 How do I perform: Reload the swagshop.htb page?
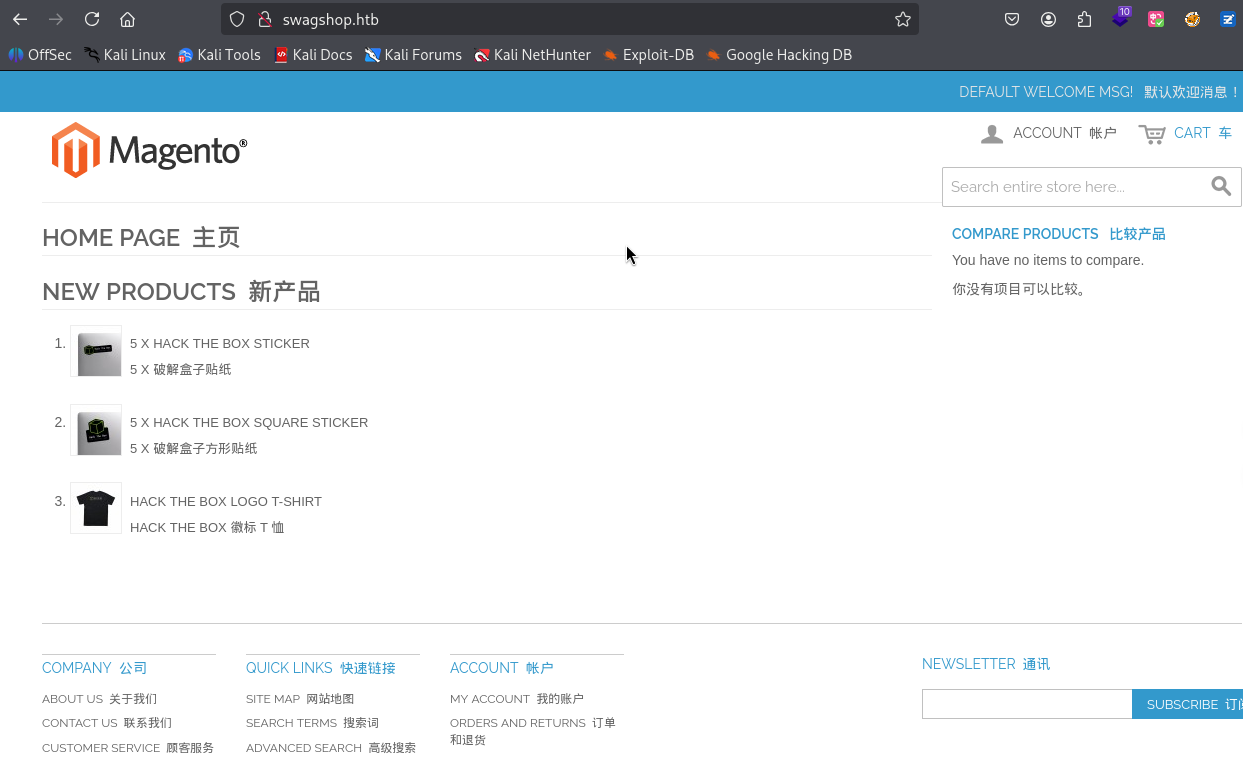[92, 19]
